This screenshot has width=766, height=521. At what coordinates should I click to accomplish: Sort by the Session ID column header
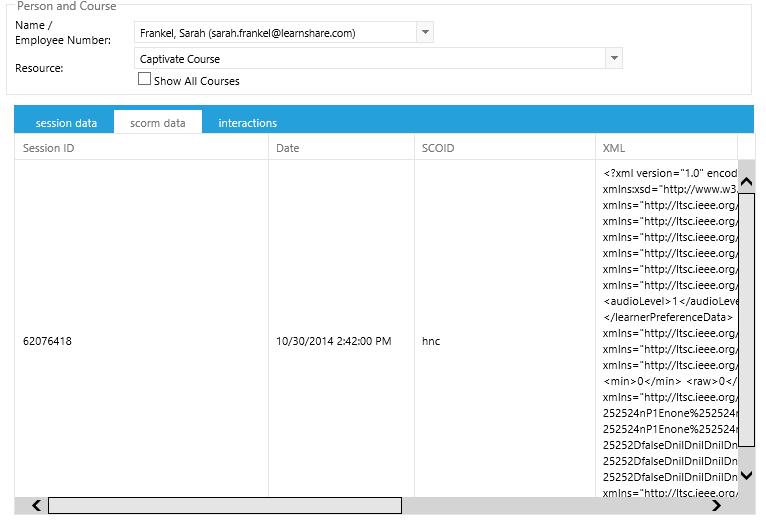tap(140, 148)
